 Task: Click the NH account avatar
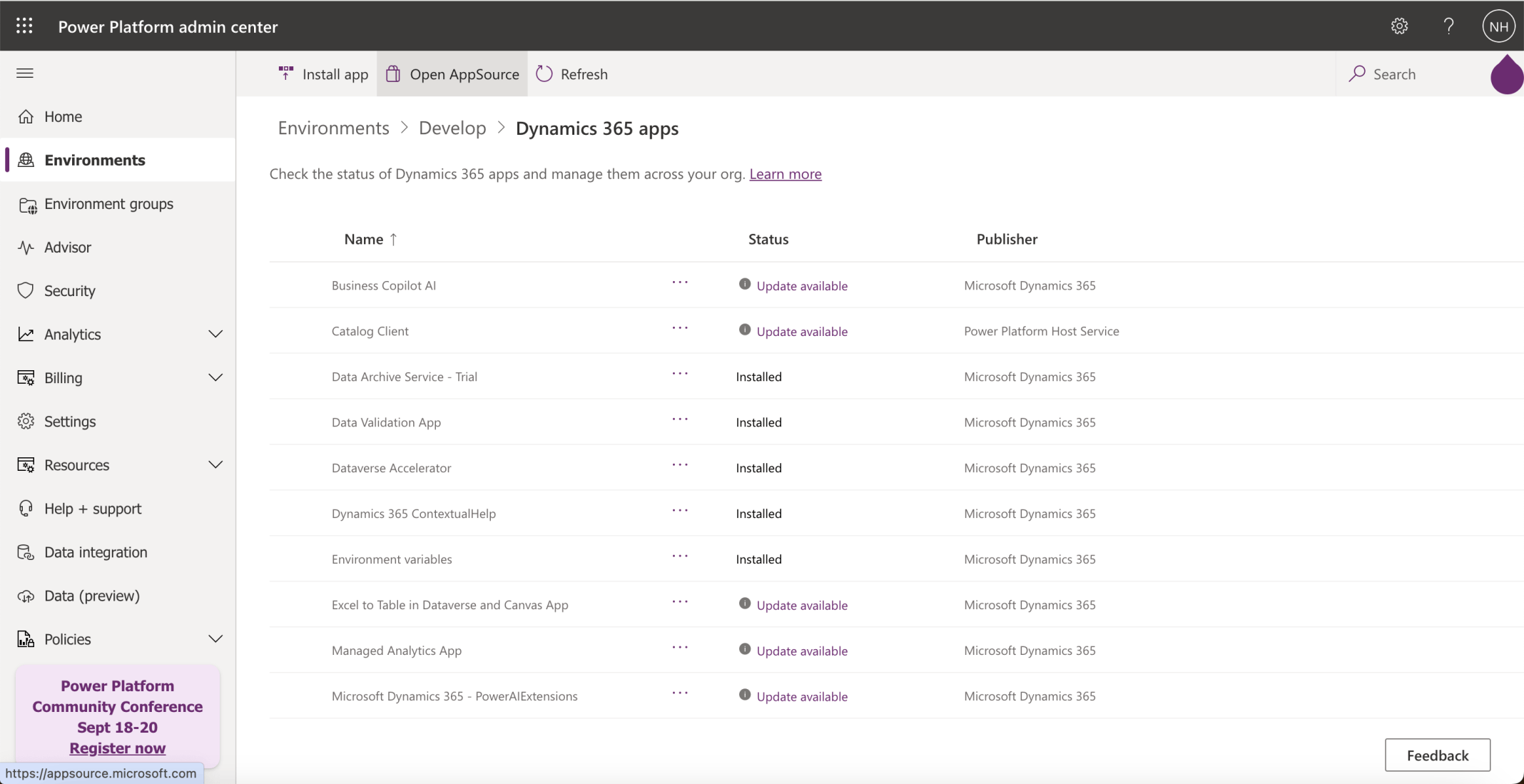[x=1498, y=26]
